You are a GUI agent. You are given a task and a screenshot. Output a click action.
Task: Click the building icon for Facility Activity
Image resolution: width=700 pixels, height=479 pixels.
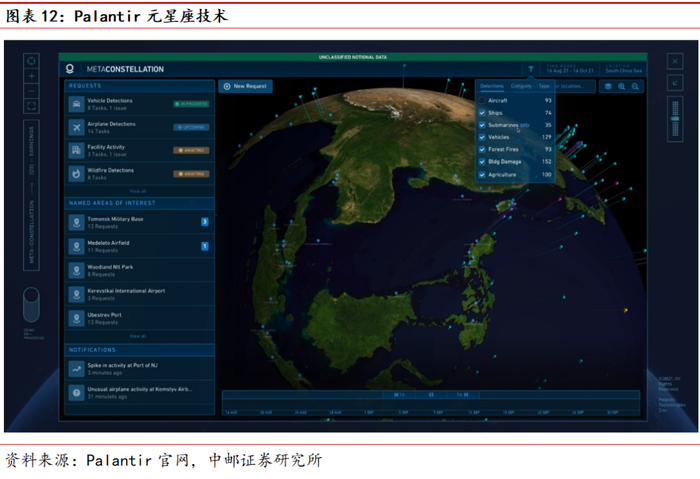[x=76, y=150]
